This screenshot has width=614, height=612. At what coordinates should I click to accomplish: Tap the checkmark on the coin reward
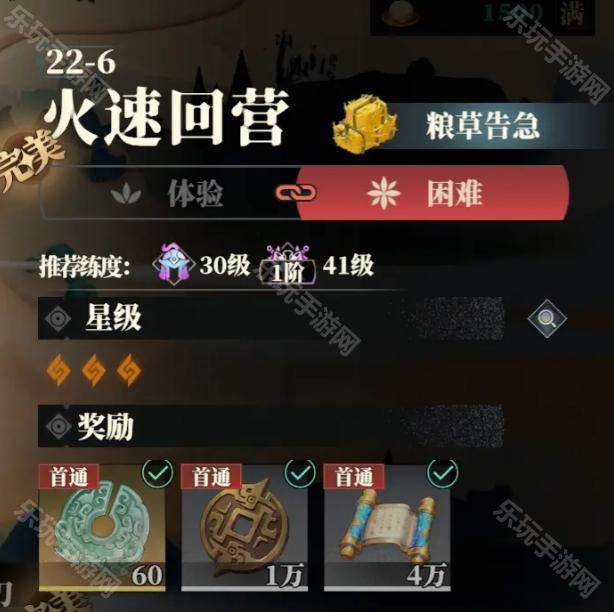(300, 473)
